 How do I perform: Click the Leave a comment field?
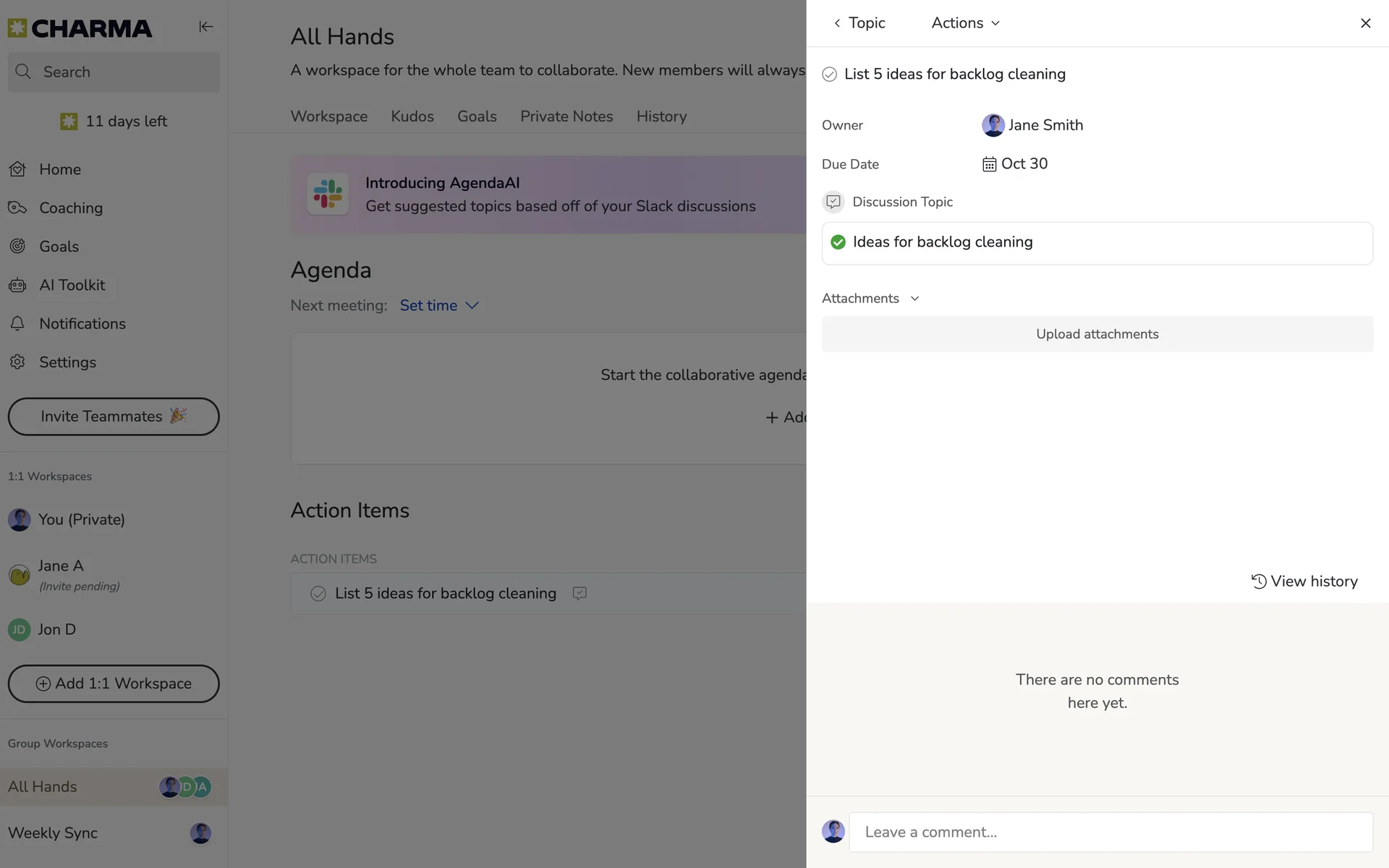click(1110, 833)
